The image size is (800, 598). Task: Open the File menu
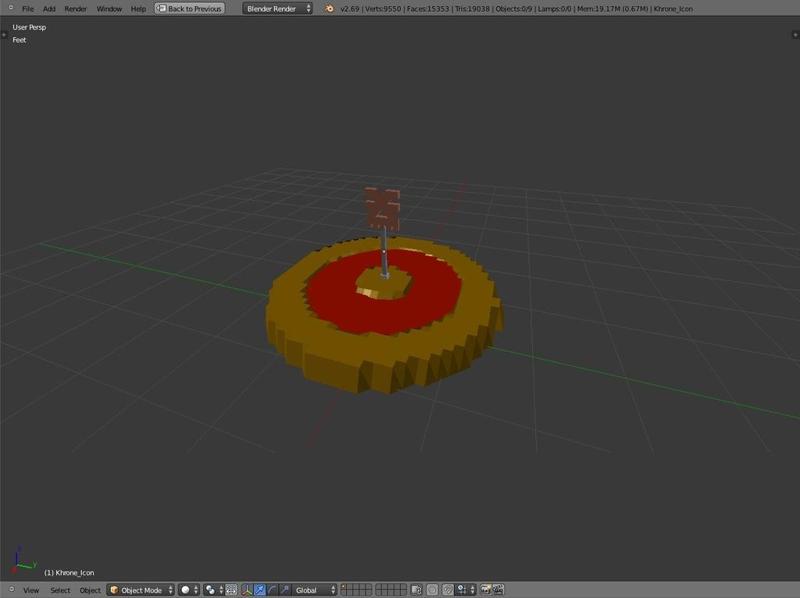[28, 9]
